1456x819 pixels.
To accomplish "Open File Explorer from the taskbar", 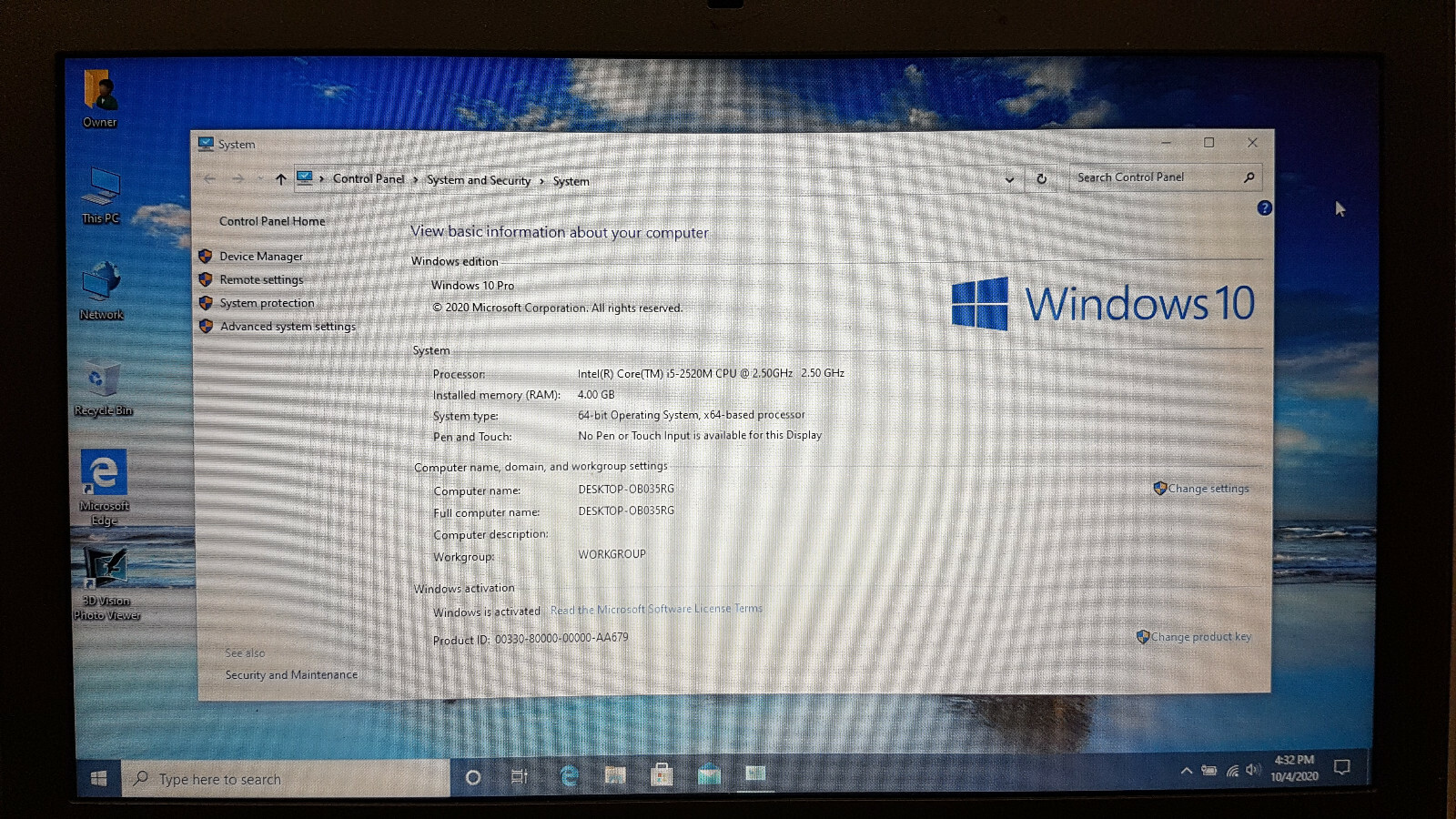I will 615,775.
